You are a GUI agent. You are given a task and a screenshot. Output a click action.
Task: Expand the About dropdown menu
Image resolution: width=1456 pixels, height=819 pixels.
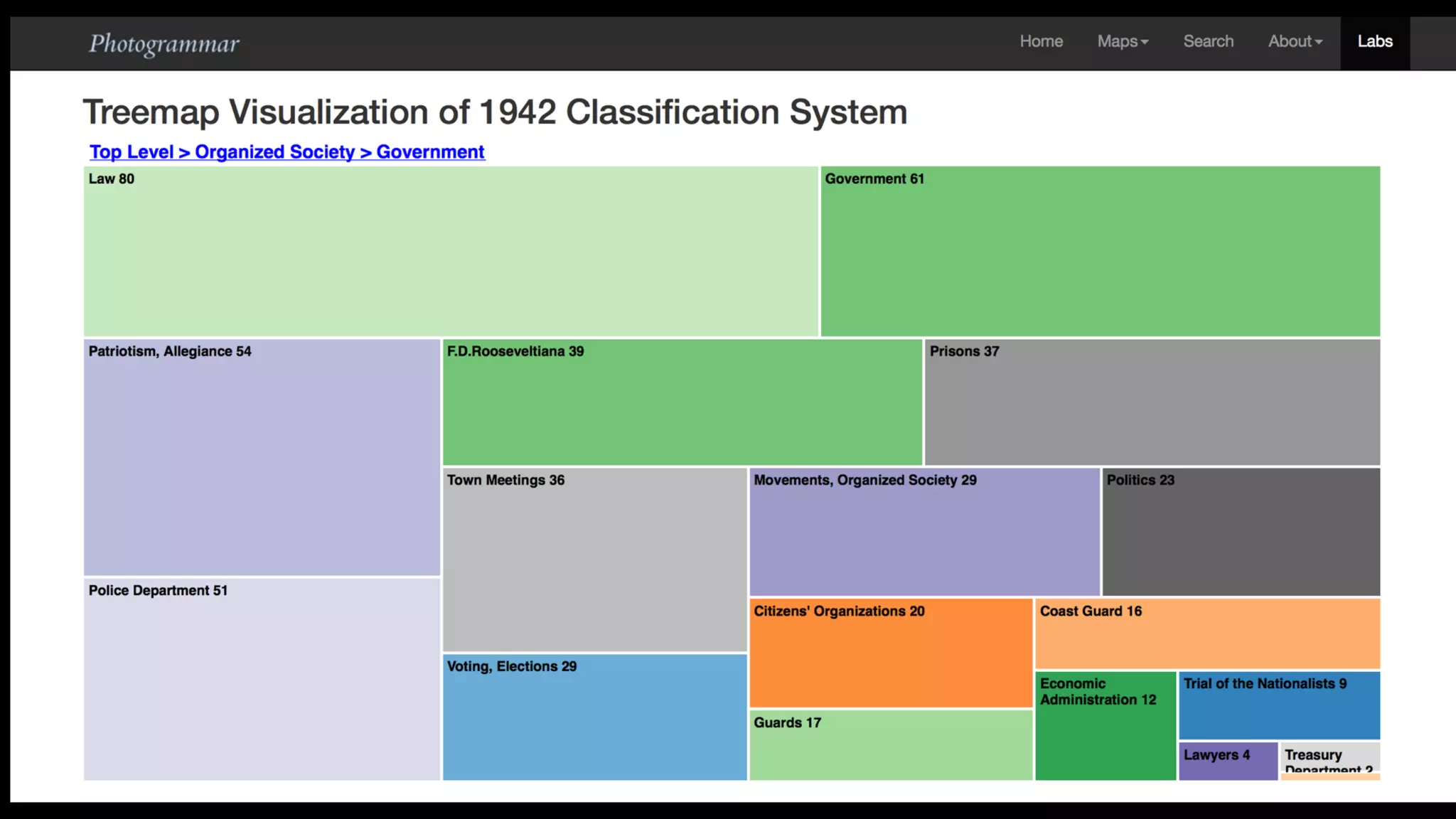click(1295, 42)
